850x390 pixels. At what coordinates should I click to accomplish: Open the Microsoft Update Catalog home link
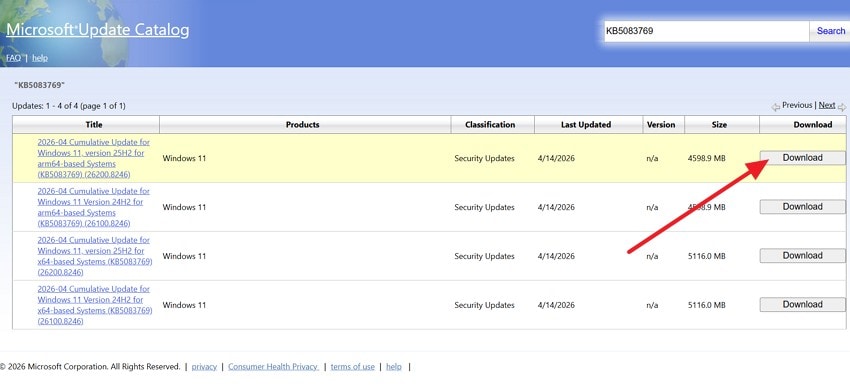pyautogui.click(x=98, y=30)
